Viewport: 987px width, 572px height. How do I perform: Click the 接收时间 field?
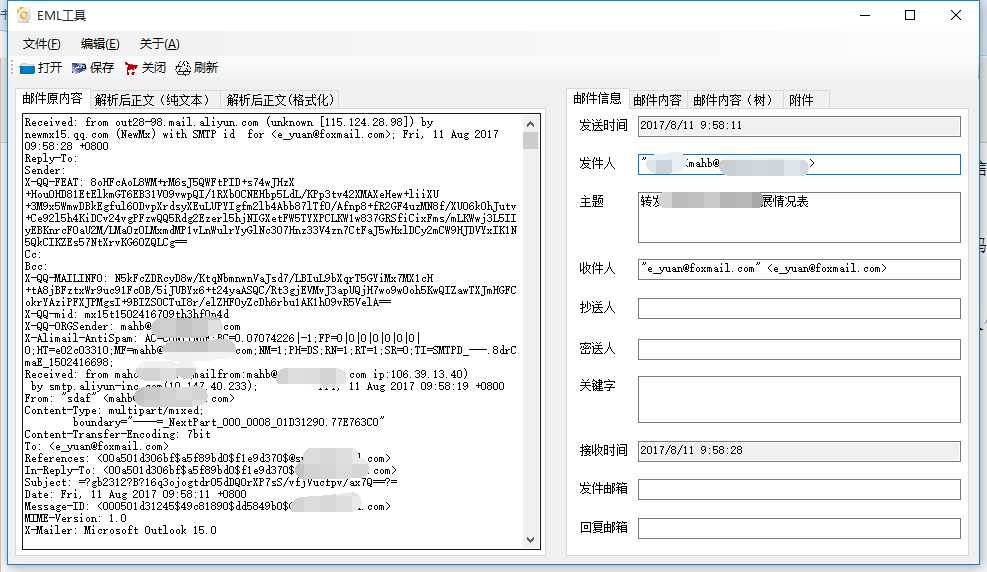[799, 451]
